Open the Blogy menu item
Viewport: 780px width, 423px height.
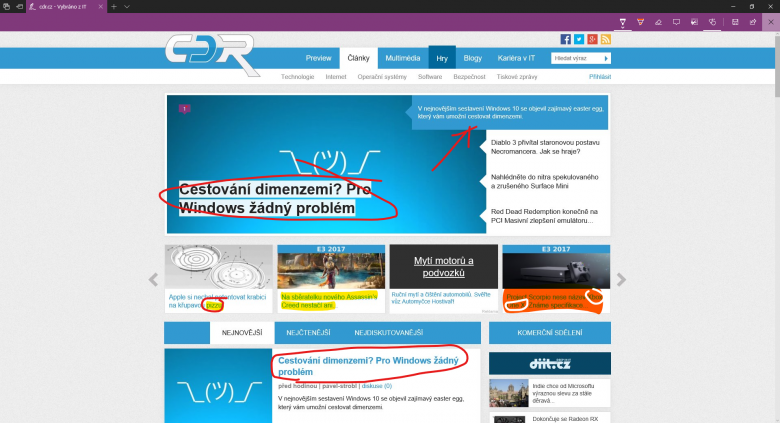(x=473, y=58)
